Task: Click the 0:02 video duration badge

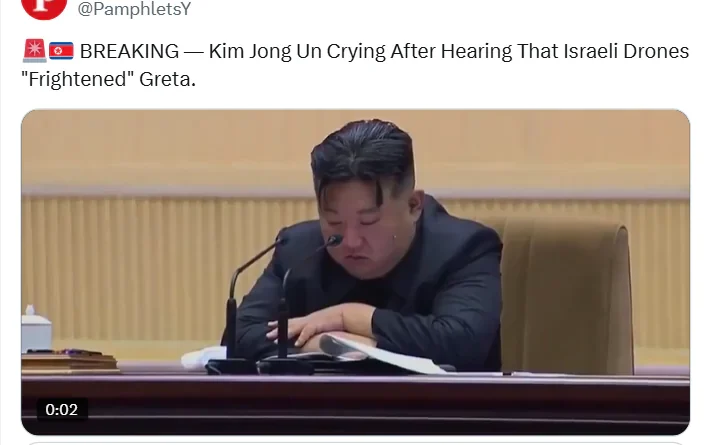Action: tap(62, 410)
